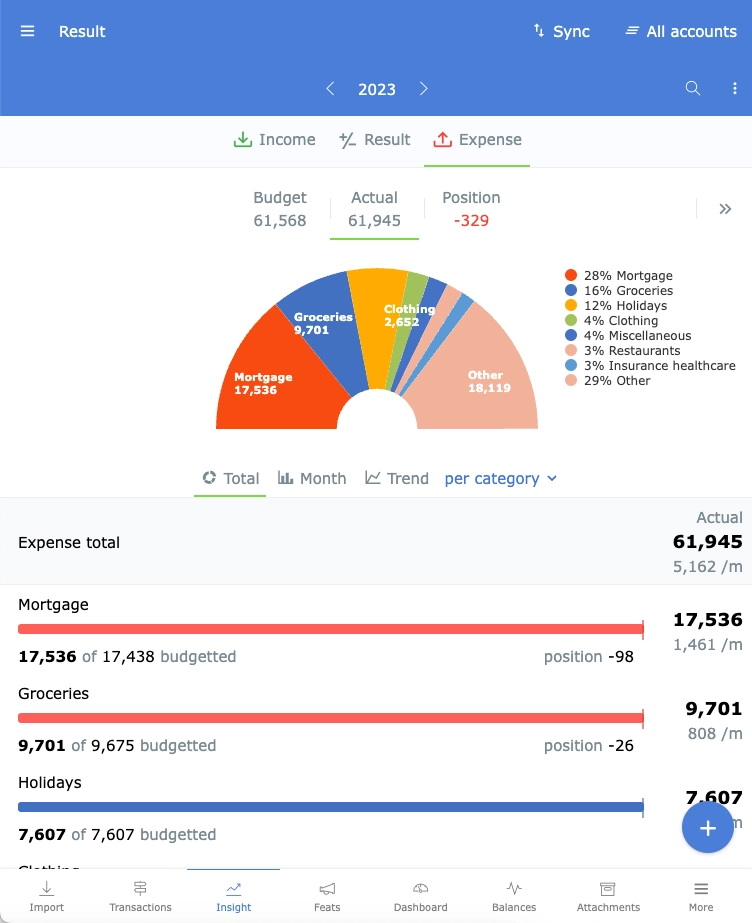
Task: Go to previous year with left chevron
Action: pos(330,89)
